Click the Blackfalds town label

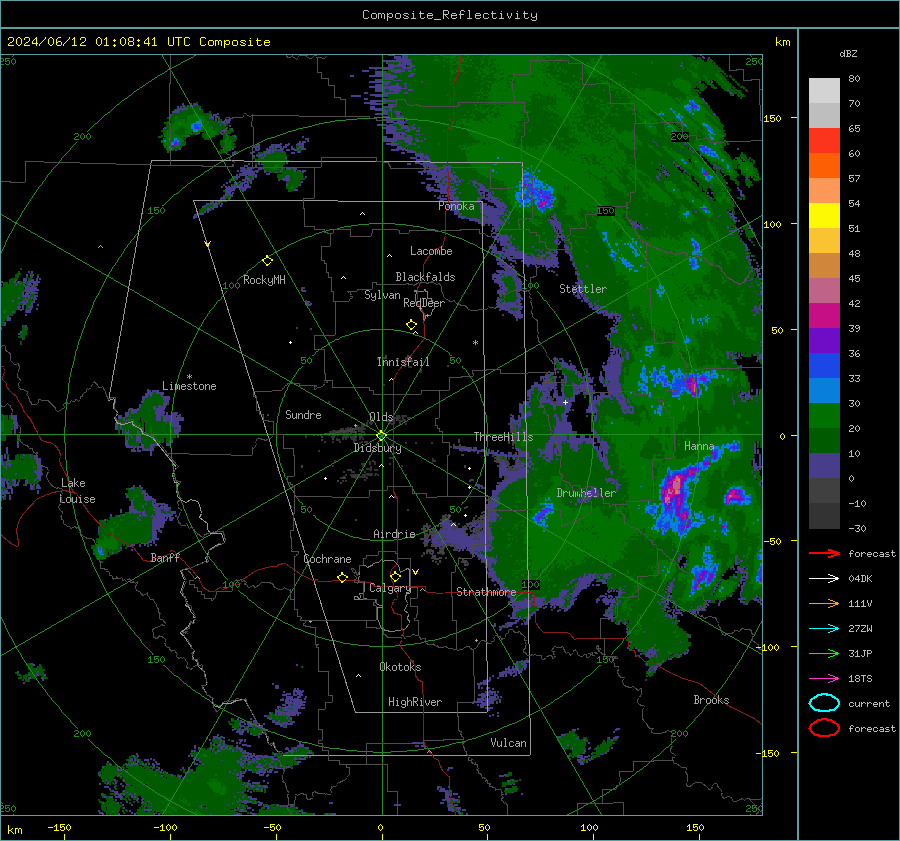[425, 277]
